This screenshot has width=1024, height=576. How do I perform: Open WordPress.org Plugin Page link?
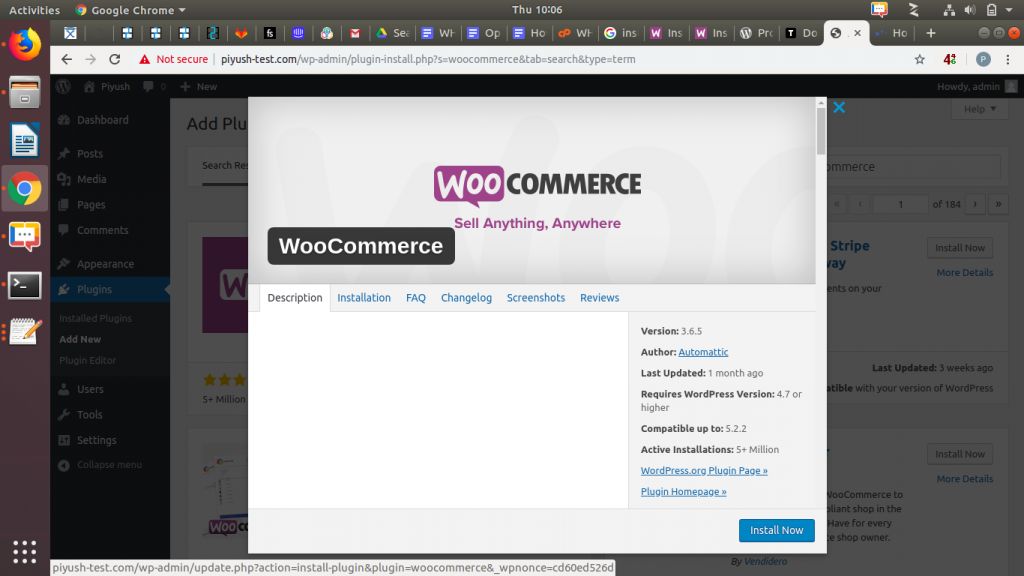[x=704, y=471]
